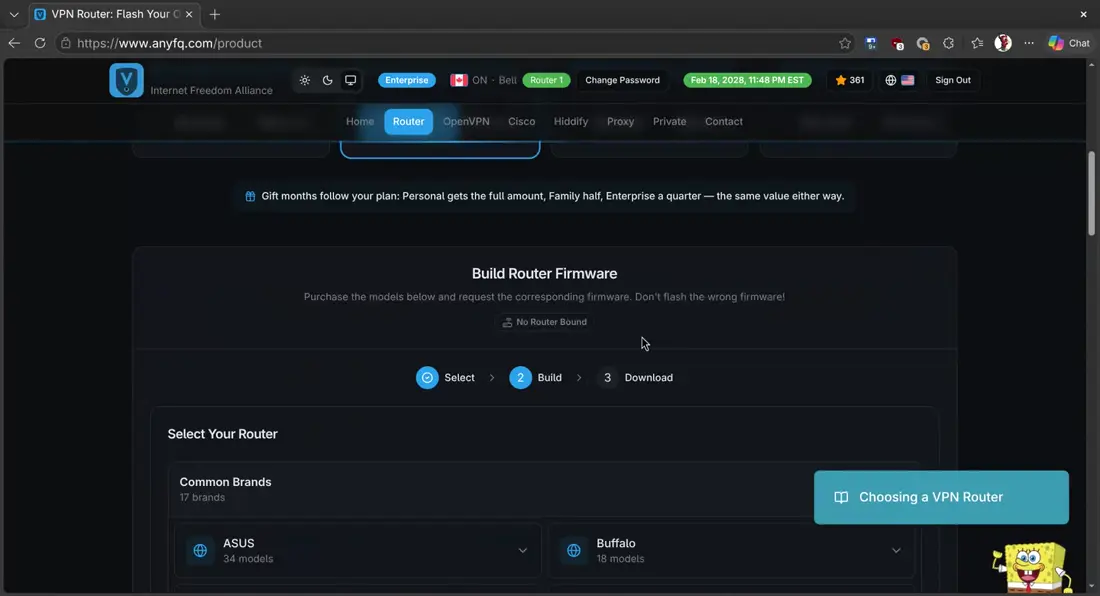Screen dimensions: 1100x596
Task: Click the Enterprise plan badge
Action: click(x=407, y=80)
